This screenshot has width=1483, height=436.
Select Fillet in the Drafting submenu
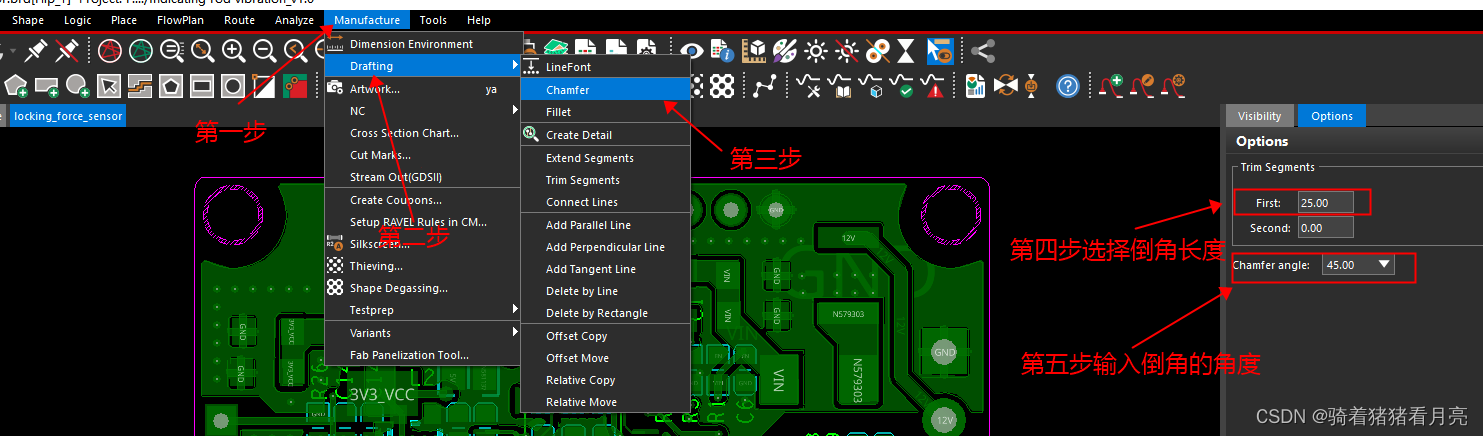tap(606, 112)
